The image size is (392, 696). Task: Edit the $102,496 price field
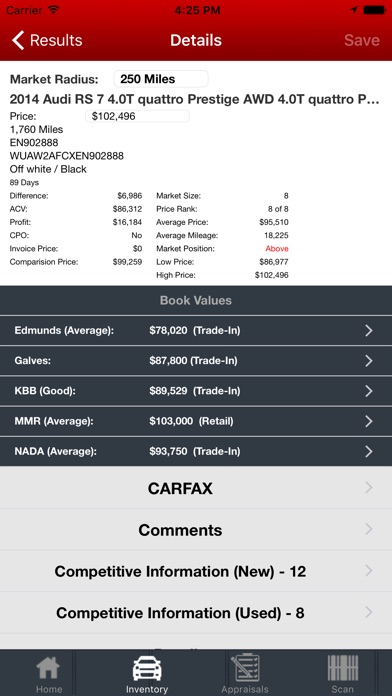pos(137,116)
